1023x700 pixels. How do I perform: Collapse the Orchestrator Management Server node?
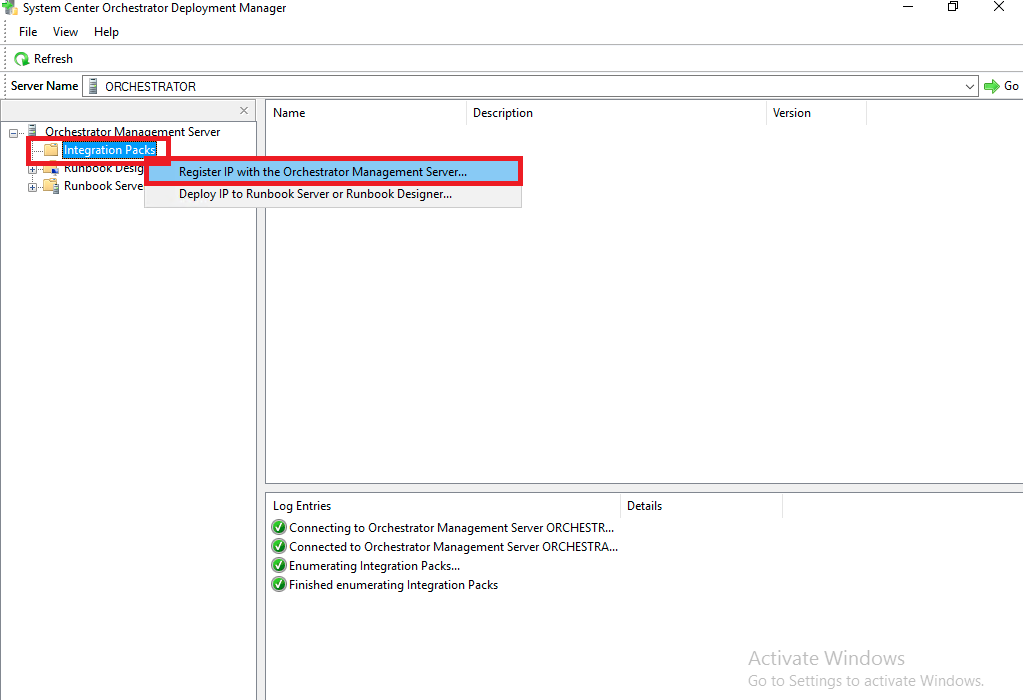tap(13, 132)
